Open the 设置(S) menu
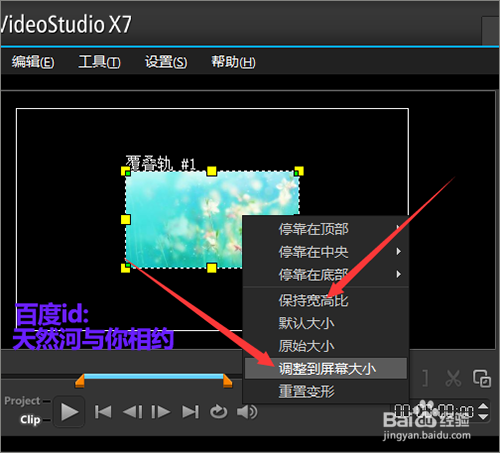 pos(166,62)
